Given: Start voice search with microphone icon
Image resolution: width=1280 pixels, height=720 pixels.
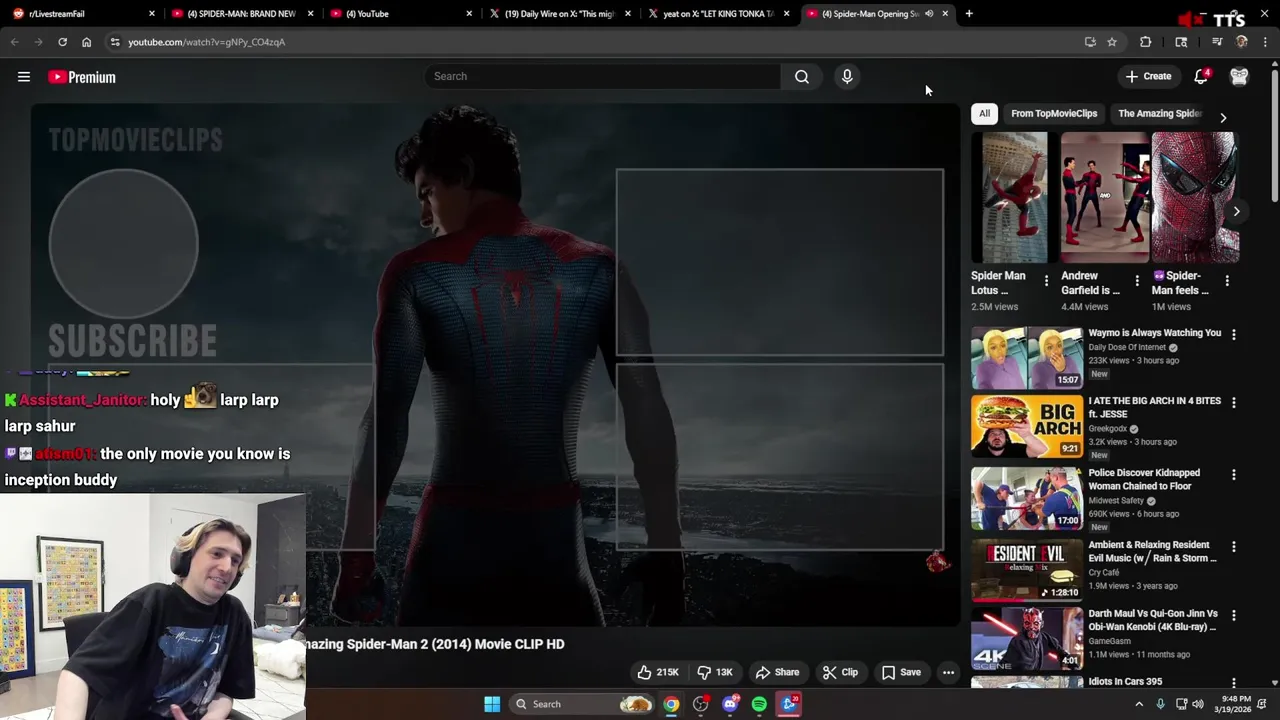Looking at the screenshot, I should (847, 77).
